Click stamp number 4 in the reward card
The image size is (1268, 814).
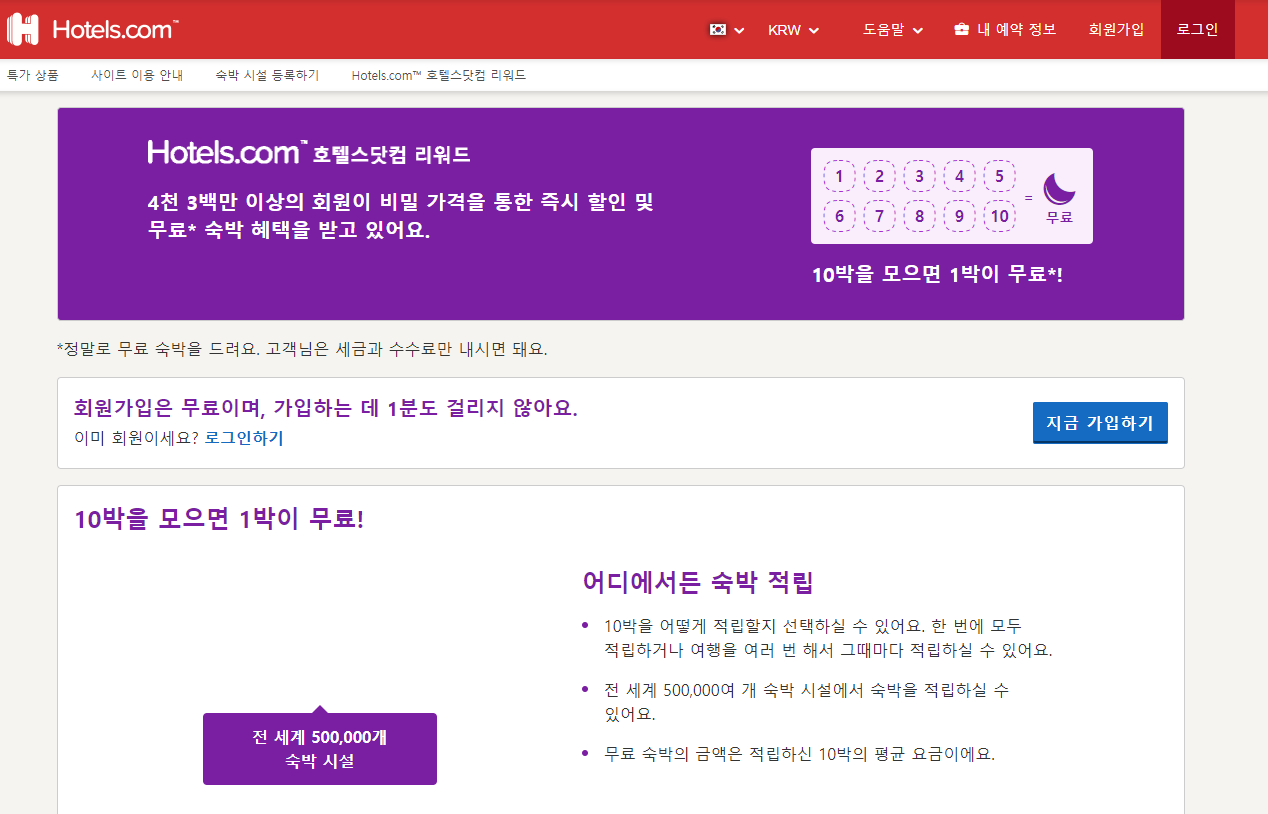tap(959, 177)
